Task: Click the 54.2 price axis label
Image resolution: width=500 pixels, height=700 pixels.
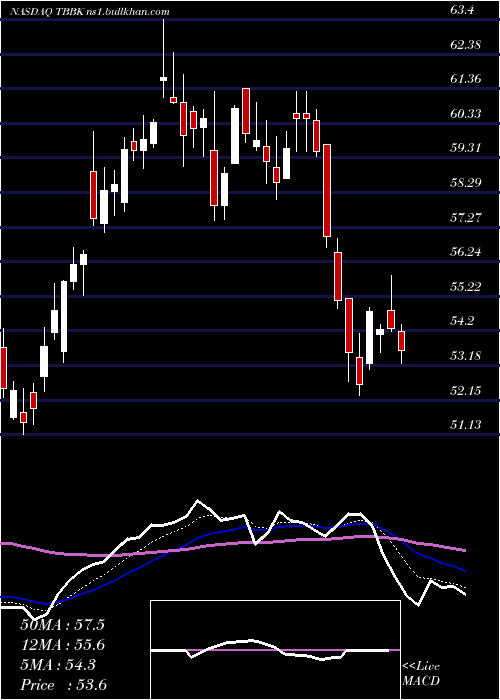Action: tap(461, 321)
